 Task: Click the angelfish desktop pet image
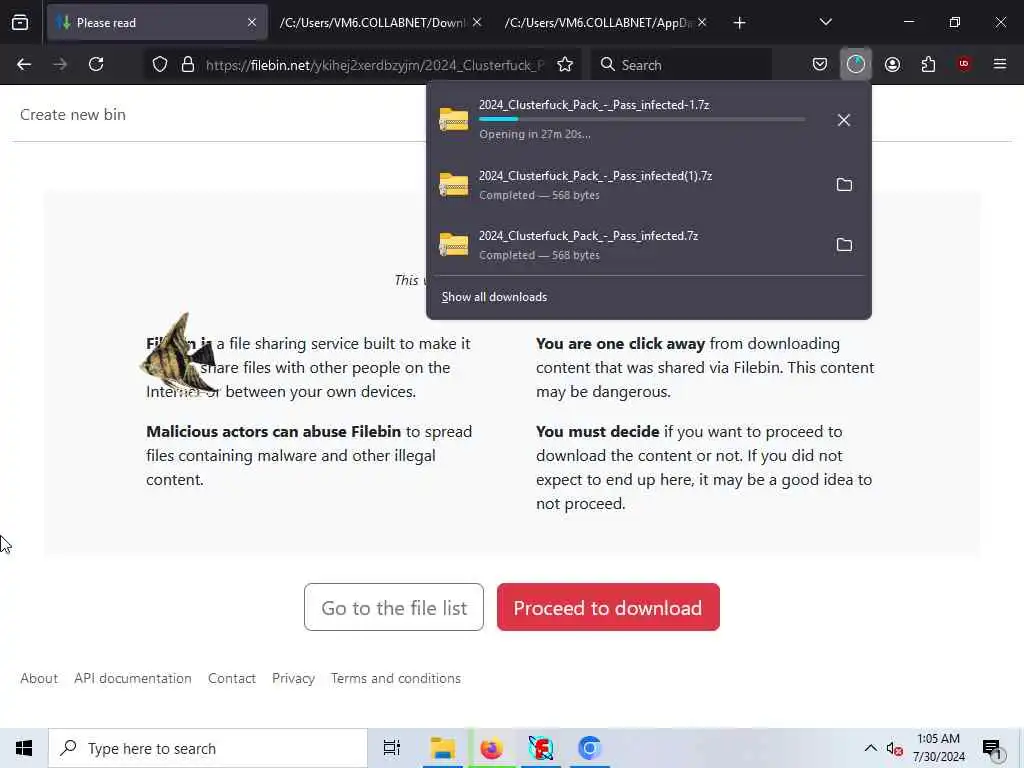[178, 355]
